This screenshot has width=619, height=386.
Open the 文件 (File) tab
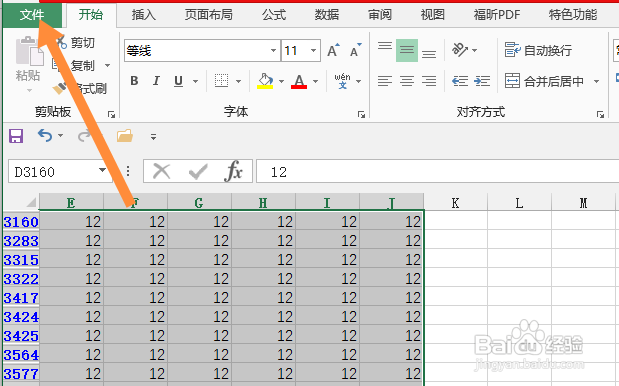click(32, 15)
